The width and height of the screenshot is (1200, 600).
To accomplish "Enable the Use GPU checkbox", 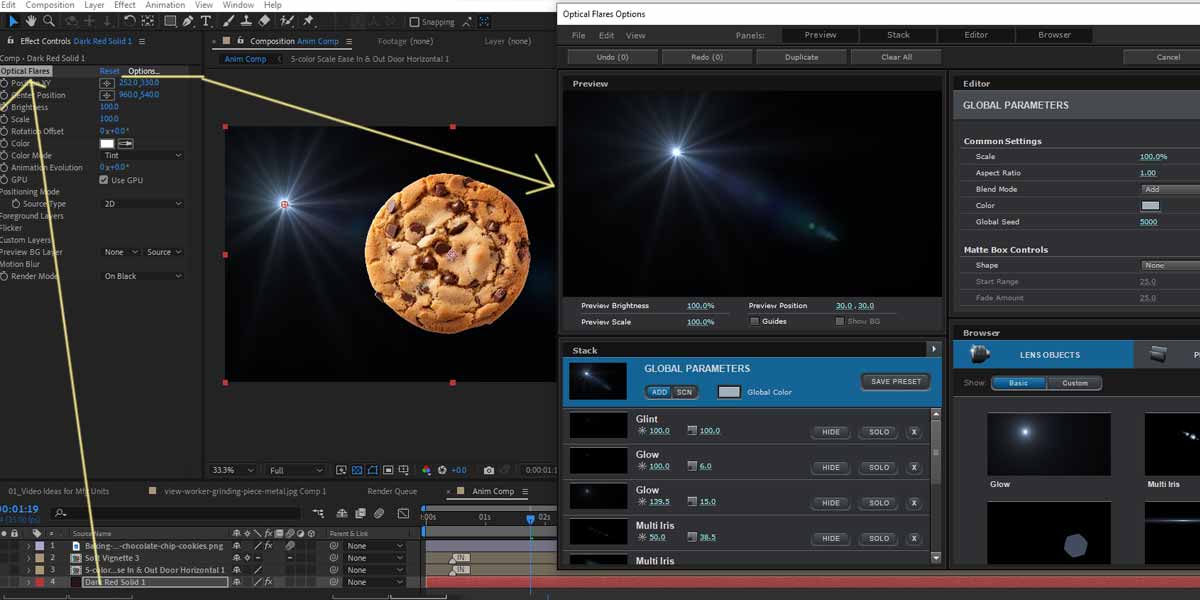I will coord(103,180).
